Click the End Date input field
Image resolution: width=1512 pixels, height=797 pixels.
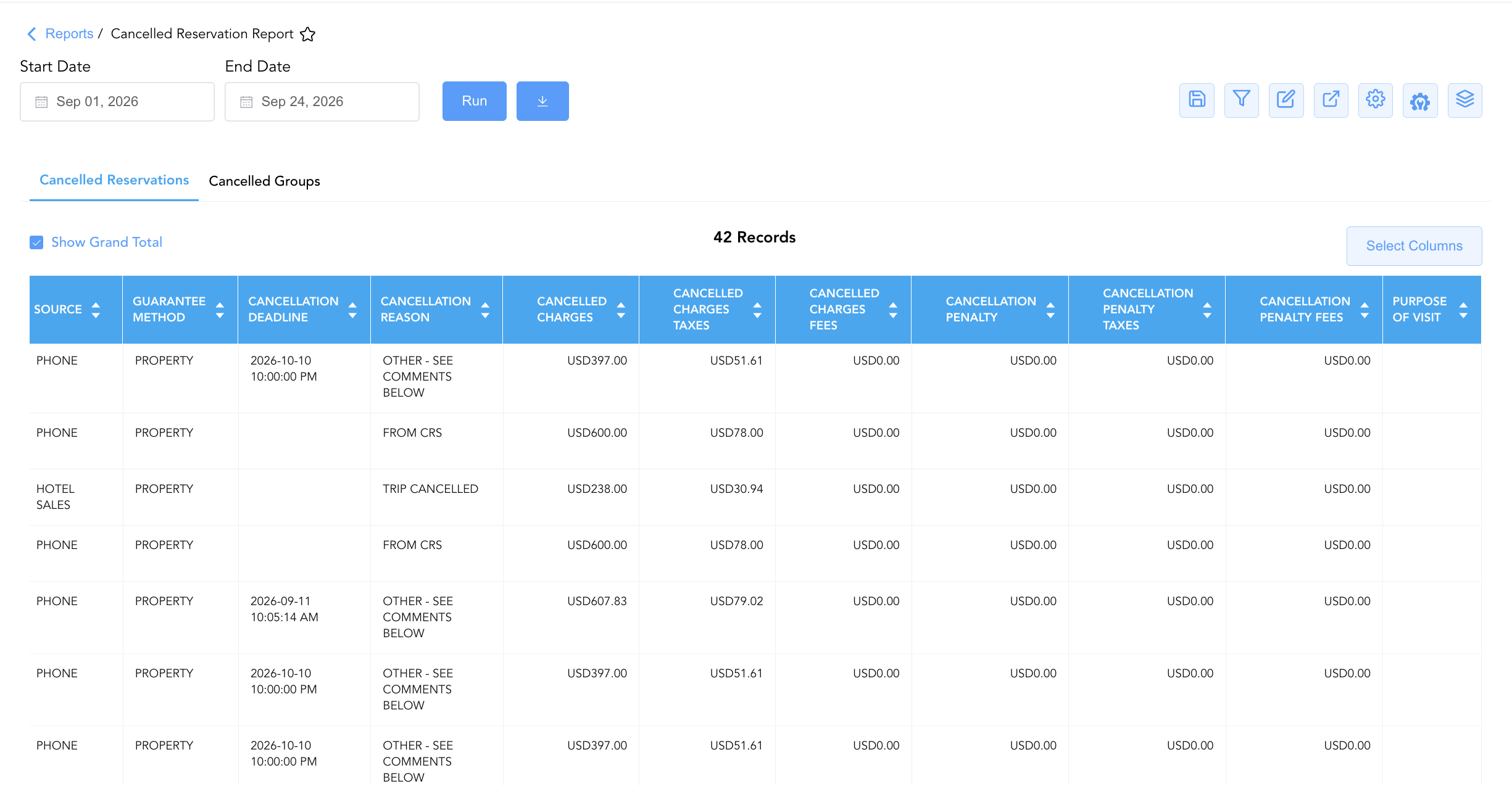322,102
